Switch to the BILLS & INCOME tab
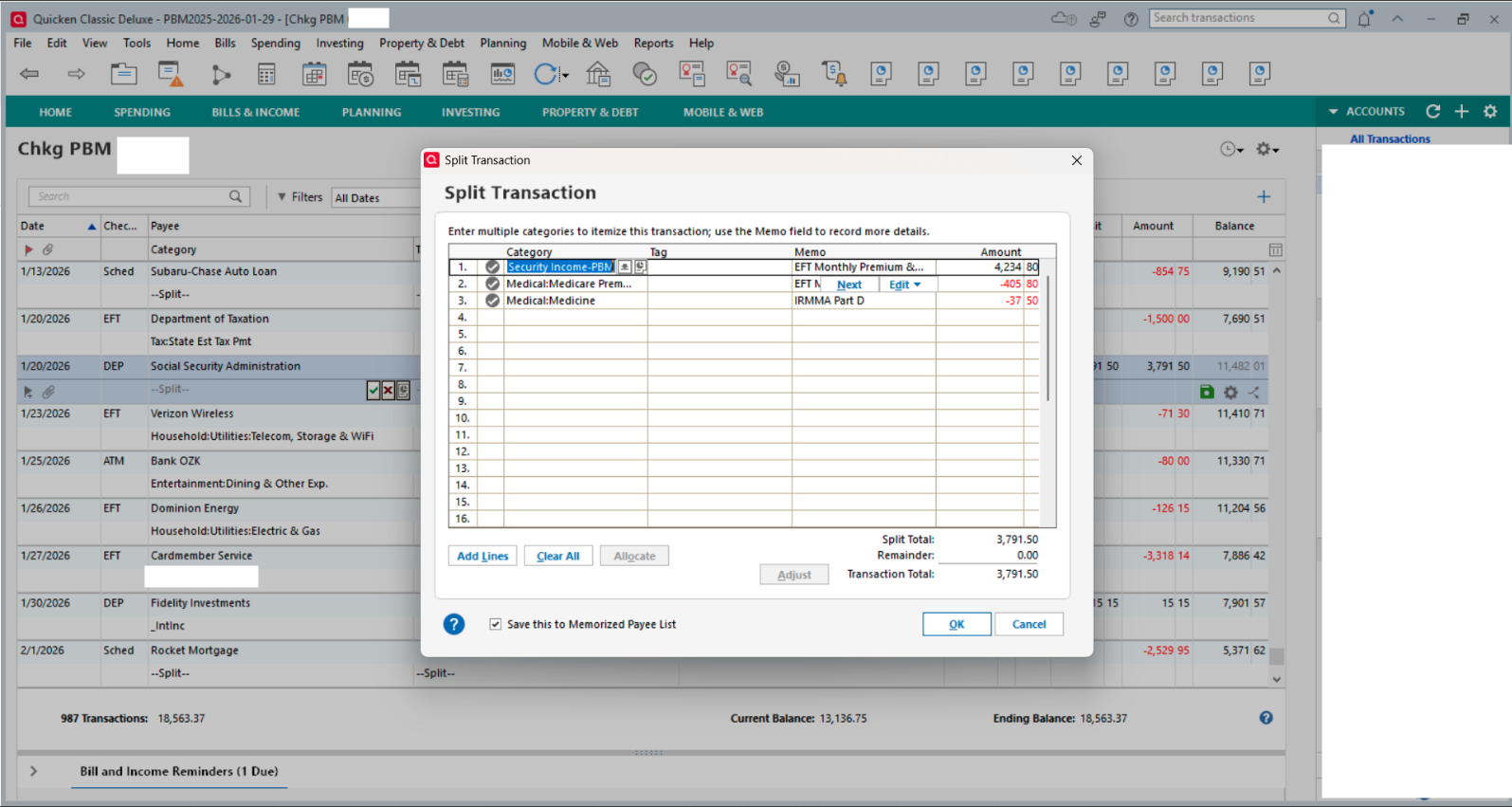 click(256, 112)
